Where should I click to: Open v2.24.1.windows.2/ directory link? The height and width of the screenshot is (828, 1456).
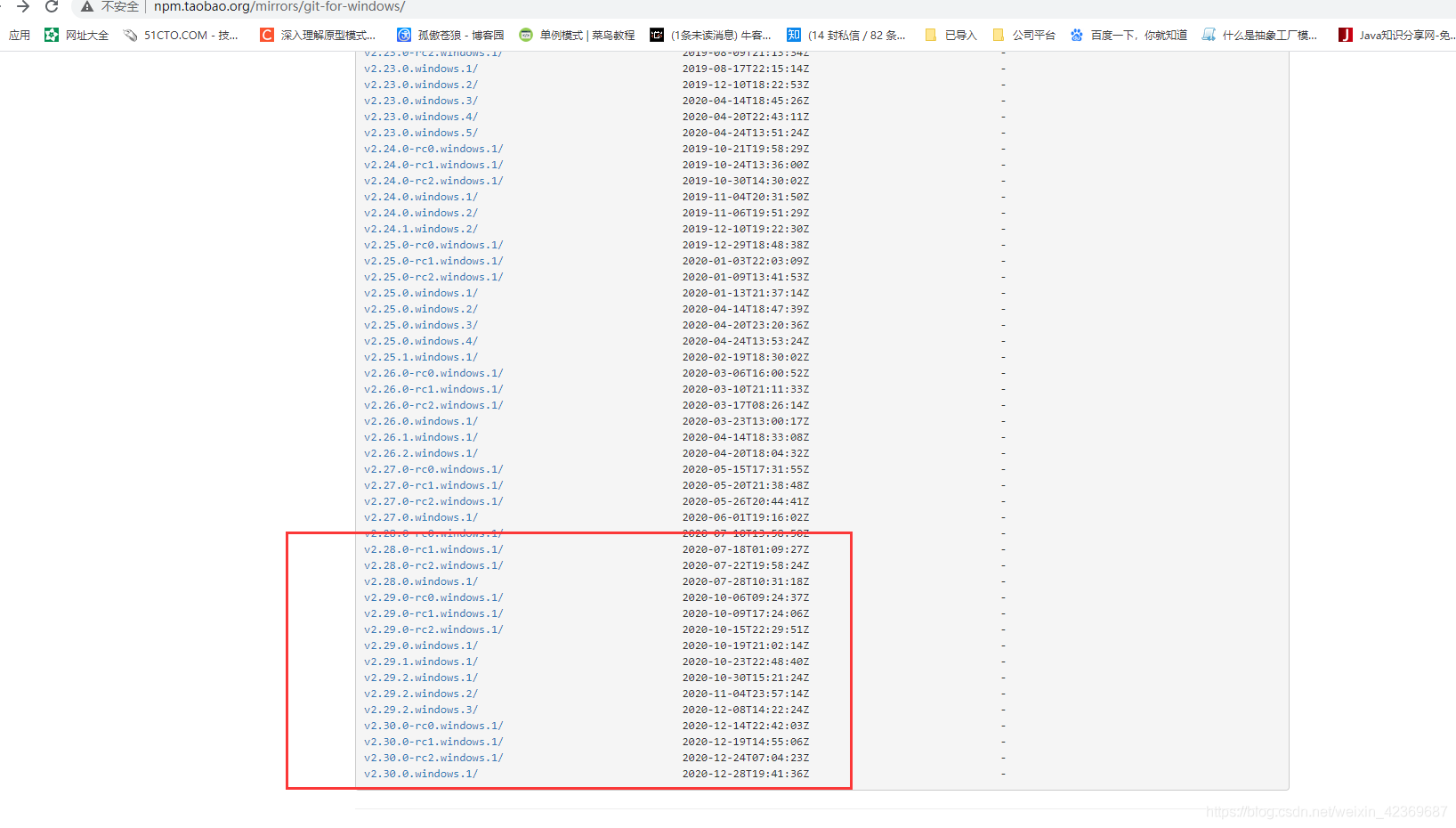coord(421,229)
